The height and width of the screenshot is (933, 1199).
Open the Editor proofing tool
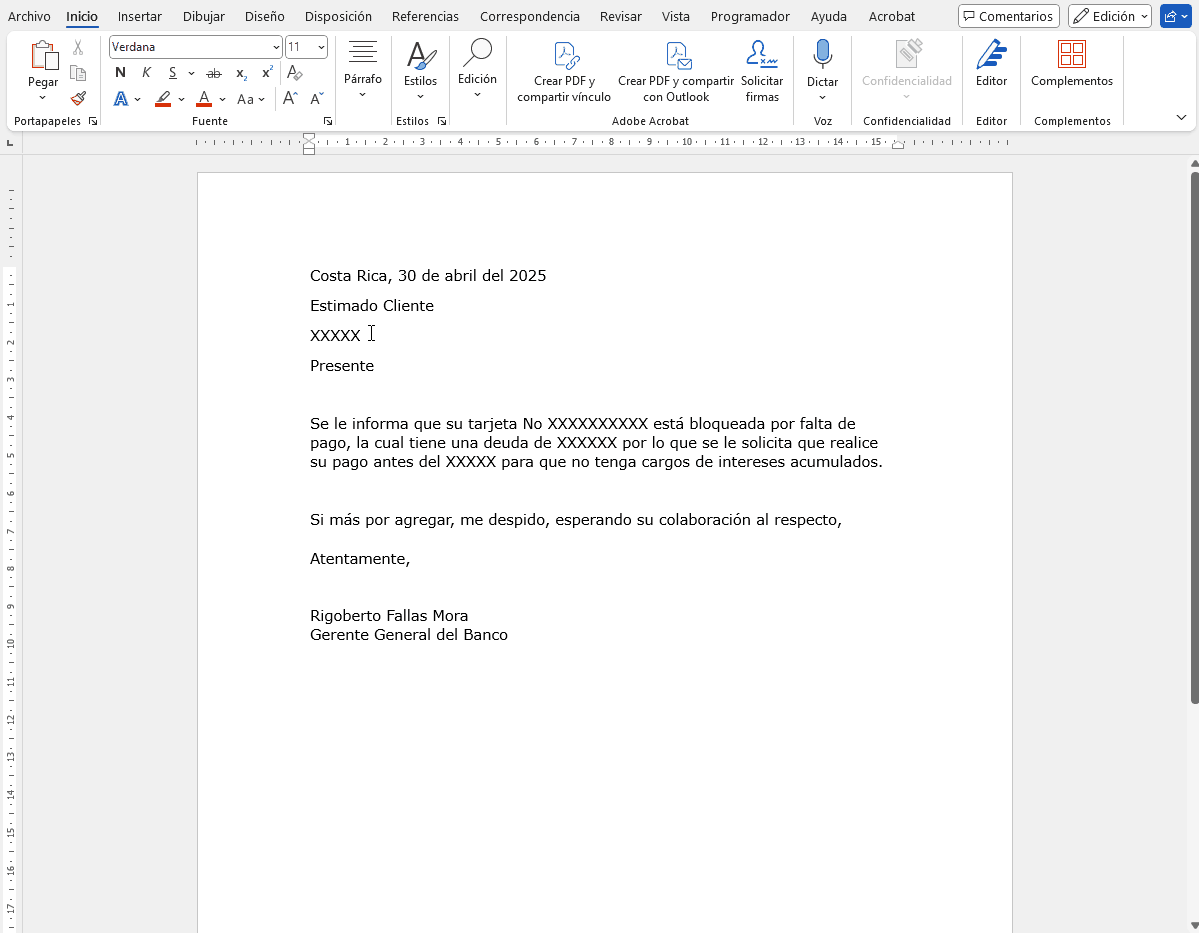991,64
